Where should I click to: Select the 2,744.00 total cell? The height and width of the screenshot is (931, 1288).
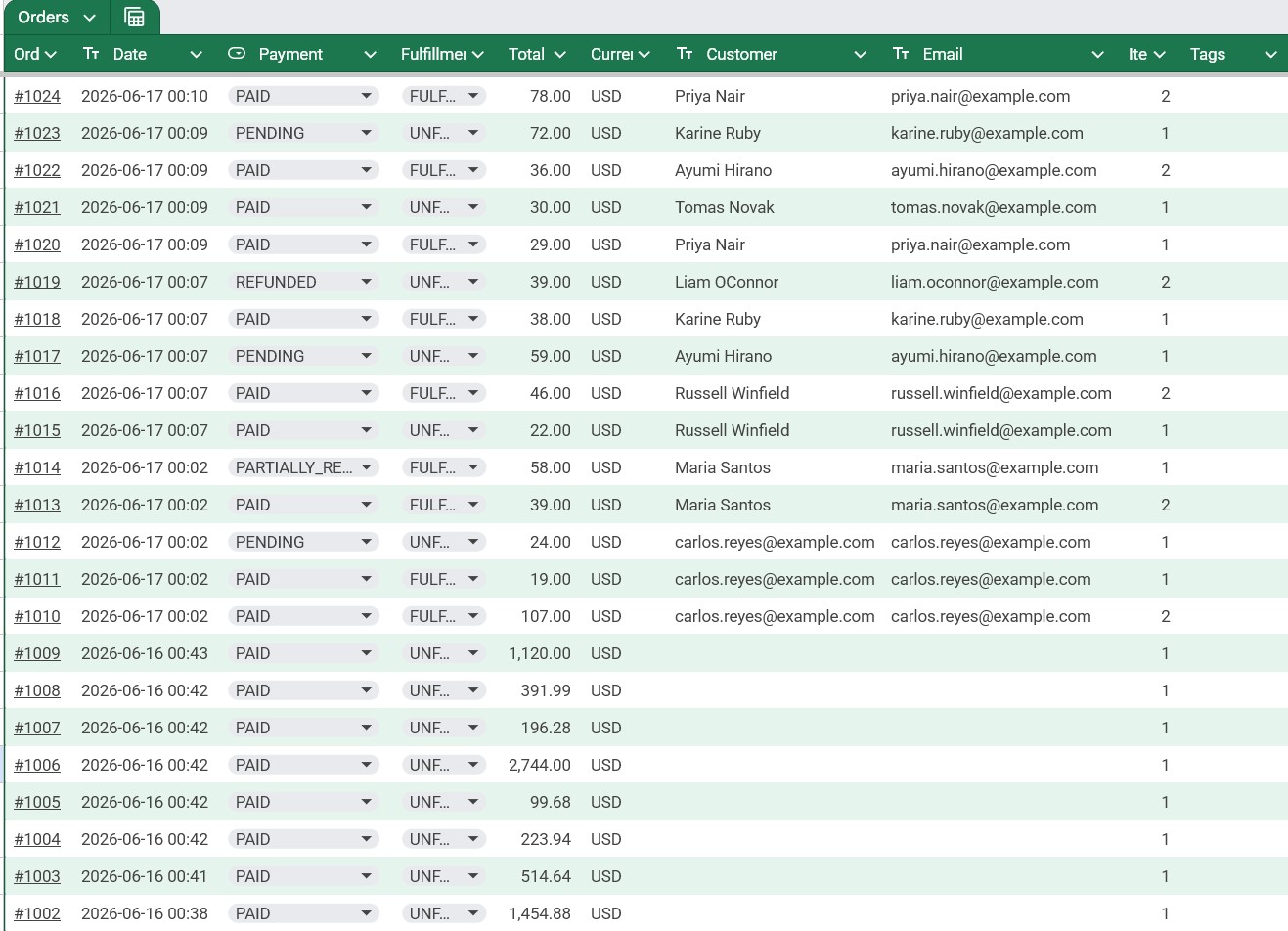coord(540,765)
